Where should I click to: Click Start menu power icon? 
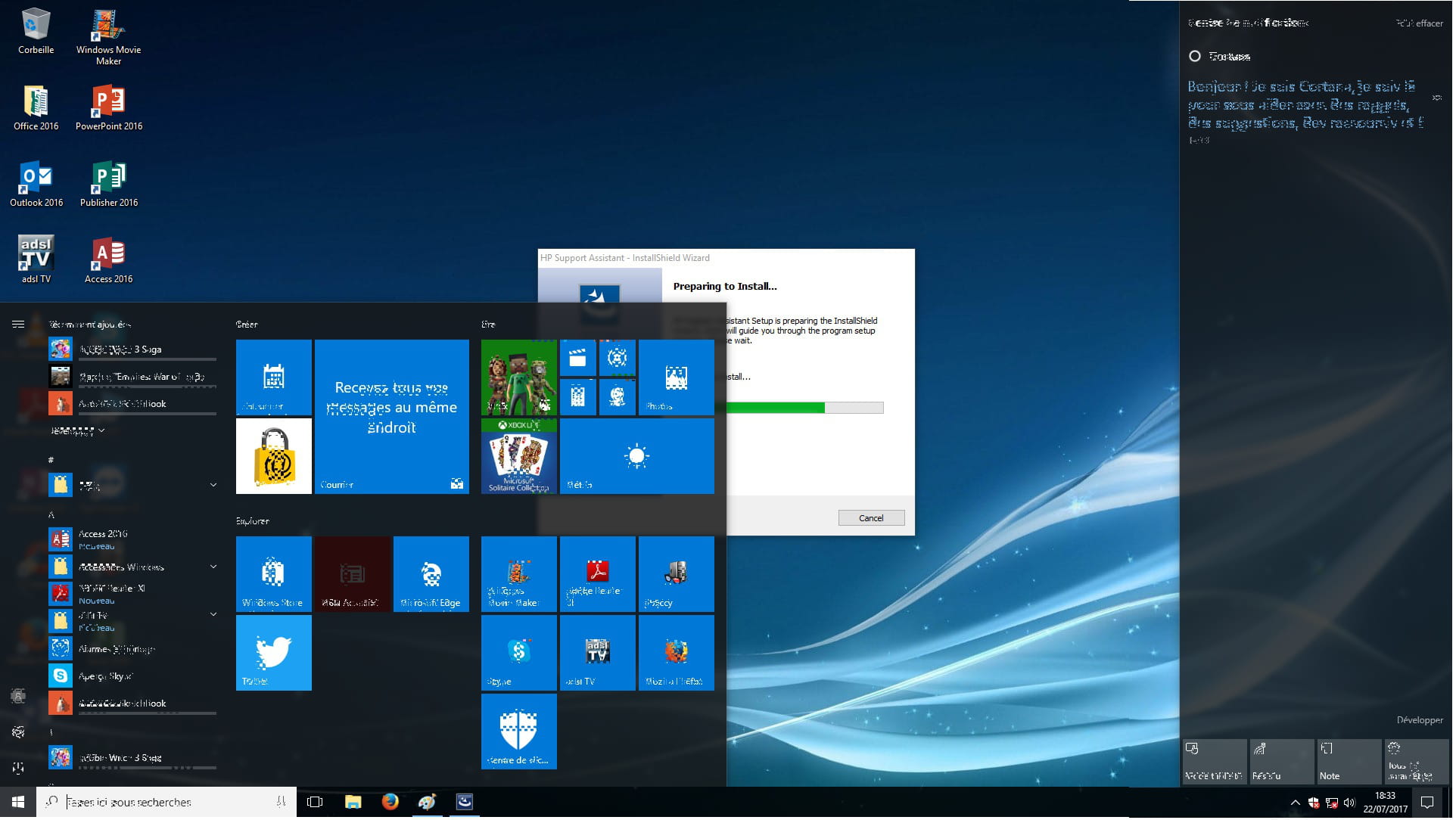[18, 769]
